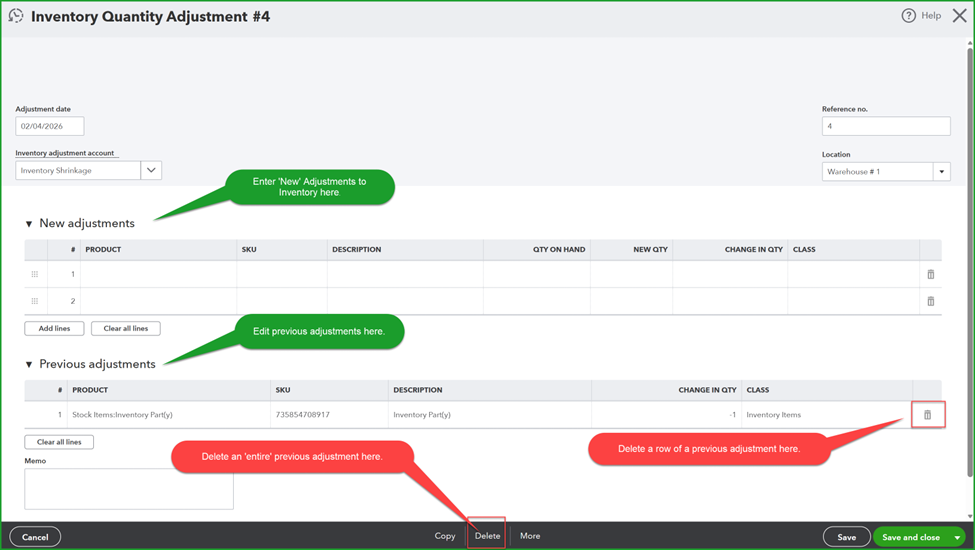
Task: Click the -1 change in qty value
Action: tap(732, 415)
